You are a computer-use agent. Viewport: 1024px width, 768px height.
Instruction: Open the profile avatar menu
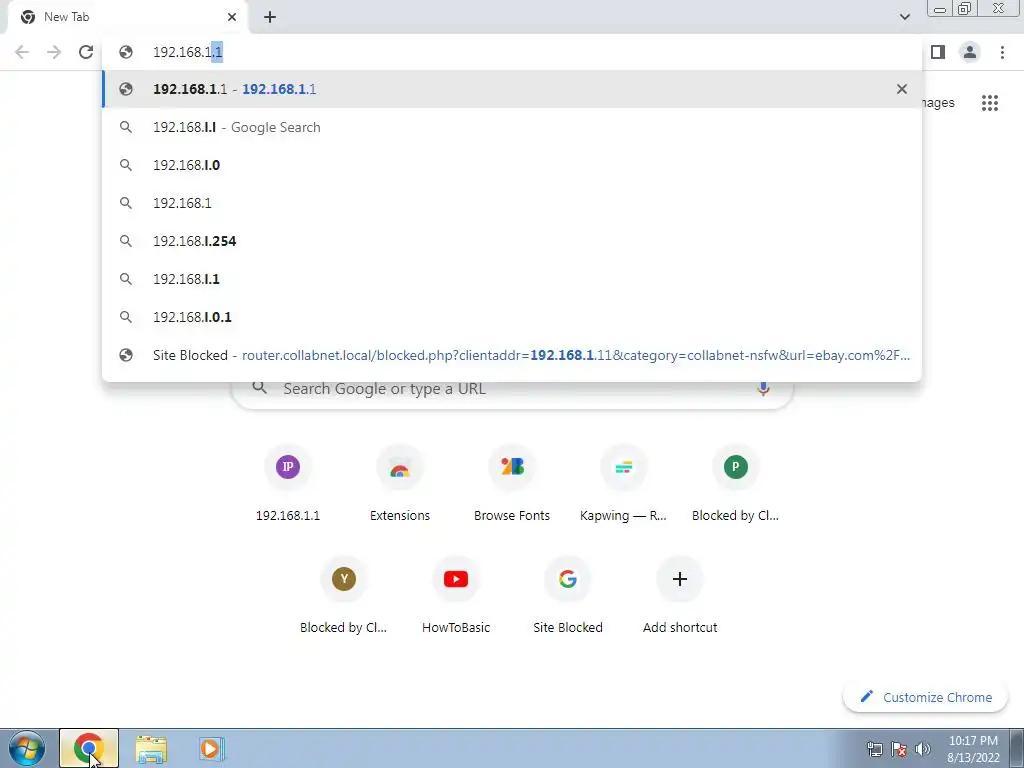coord(970,52)
